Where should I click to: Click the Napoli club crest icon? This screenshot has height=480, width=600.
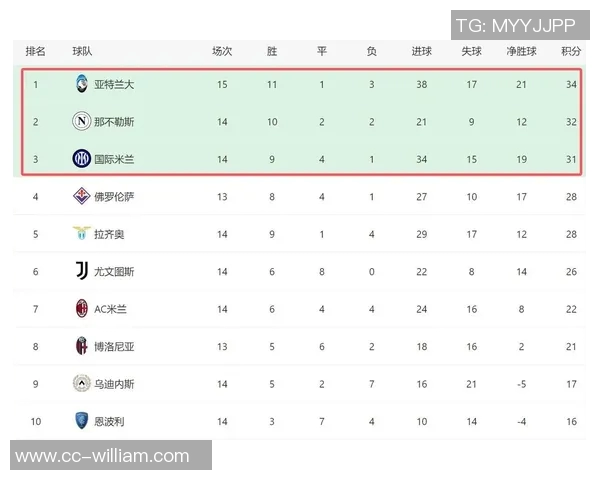(x=81, y=121)
